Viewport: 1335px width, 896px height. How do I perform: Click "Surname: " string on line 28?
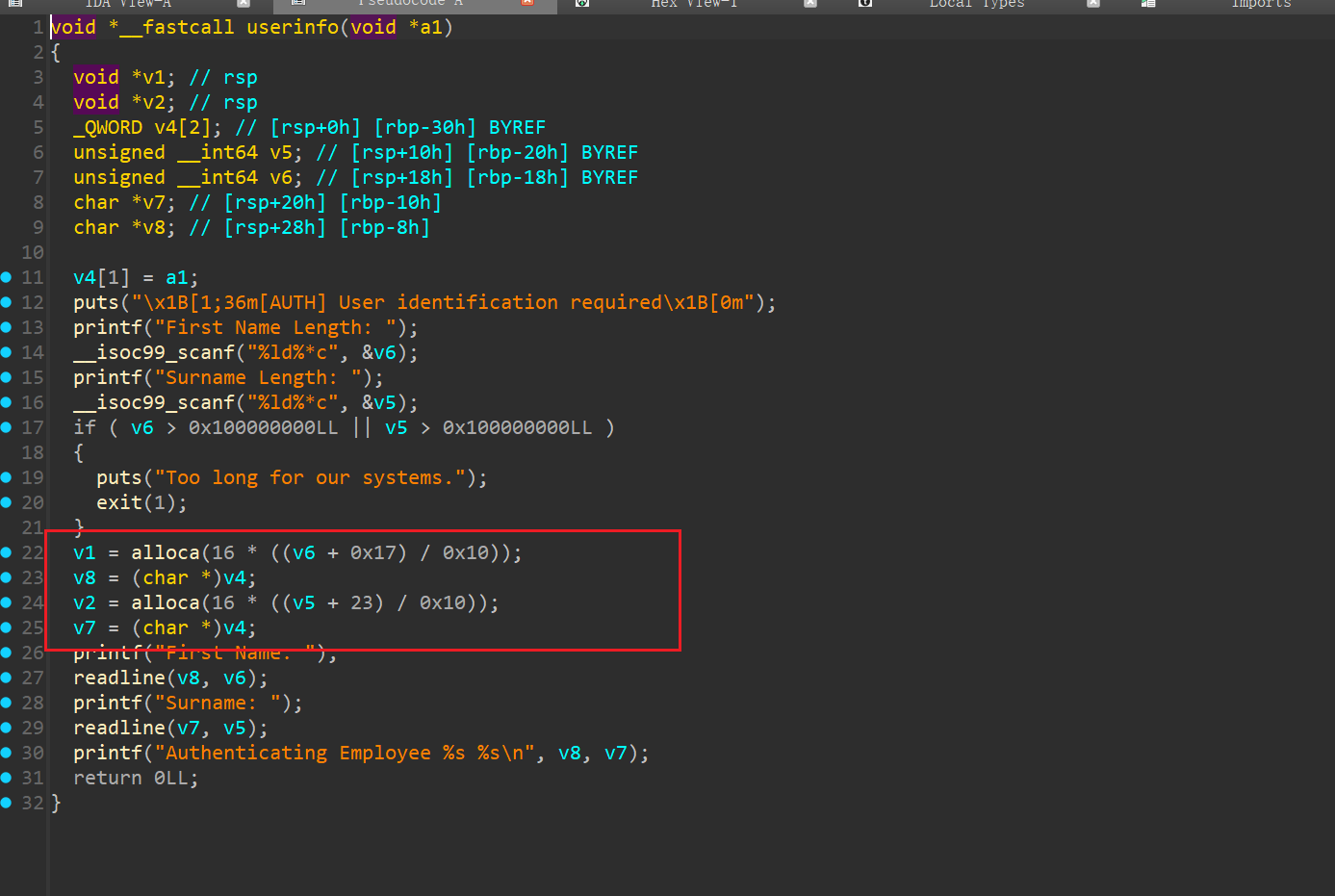(x=218, y=703)
